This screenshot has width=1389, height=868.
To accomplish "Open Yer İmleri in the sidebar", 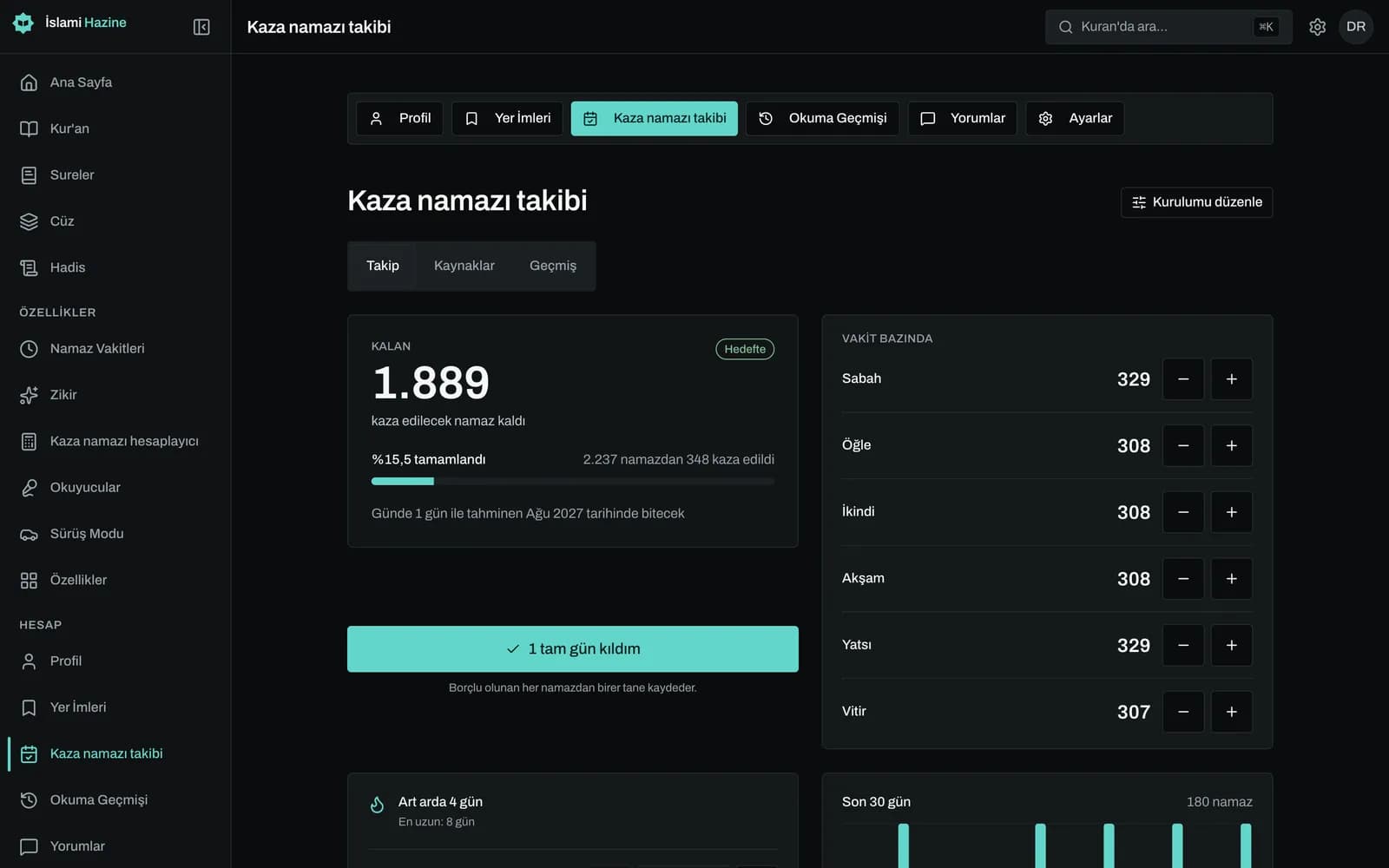I will 115,707.
